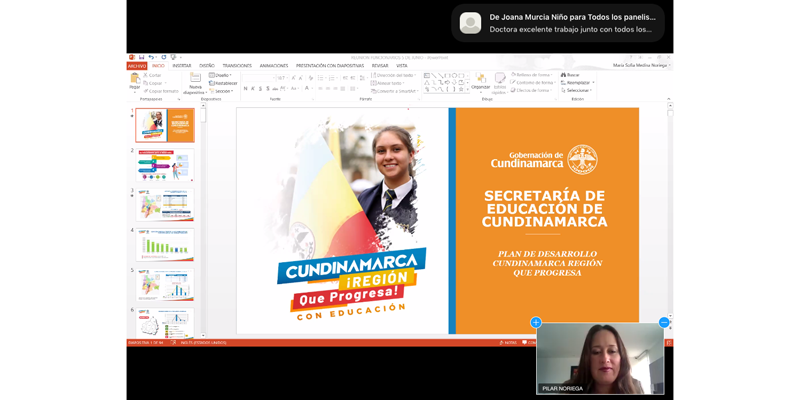
Task: Undo the last action in quick access toolbar
Action: pyautogui.click(x=151, y=57)
